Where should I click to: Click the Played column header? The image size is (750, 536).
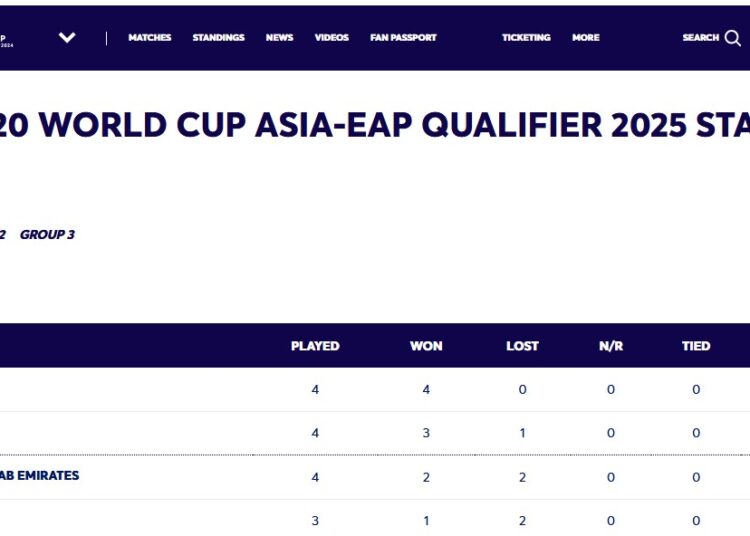coord(315,346)
